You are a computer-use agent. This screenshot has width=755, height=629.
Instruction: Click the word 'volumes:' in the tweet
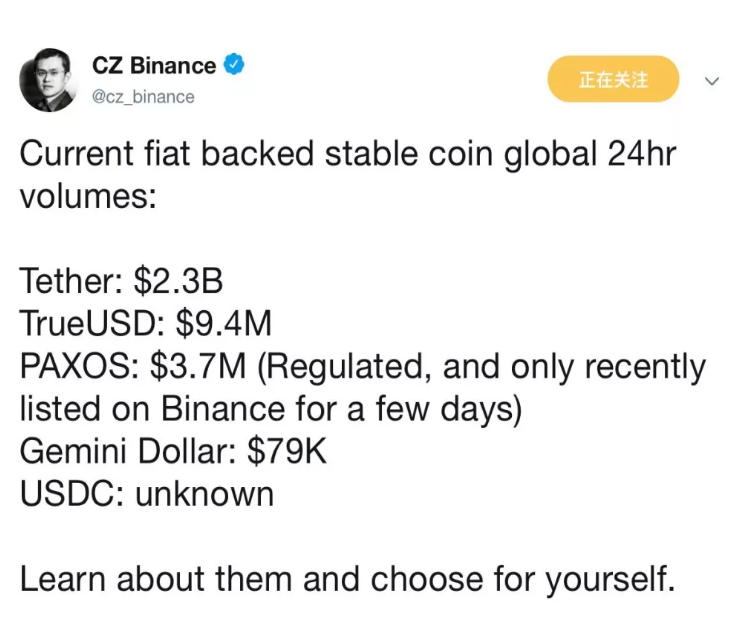pos(88,197)
